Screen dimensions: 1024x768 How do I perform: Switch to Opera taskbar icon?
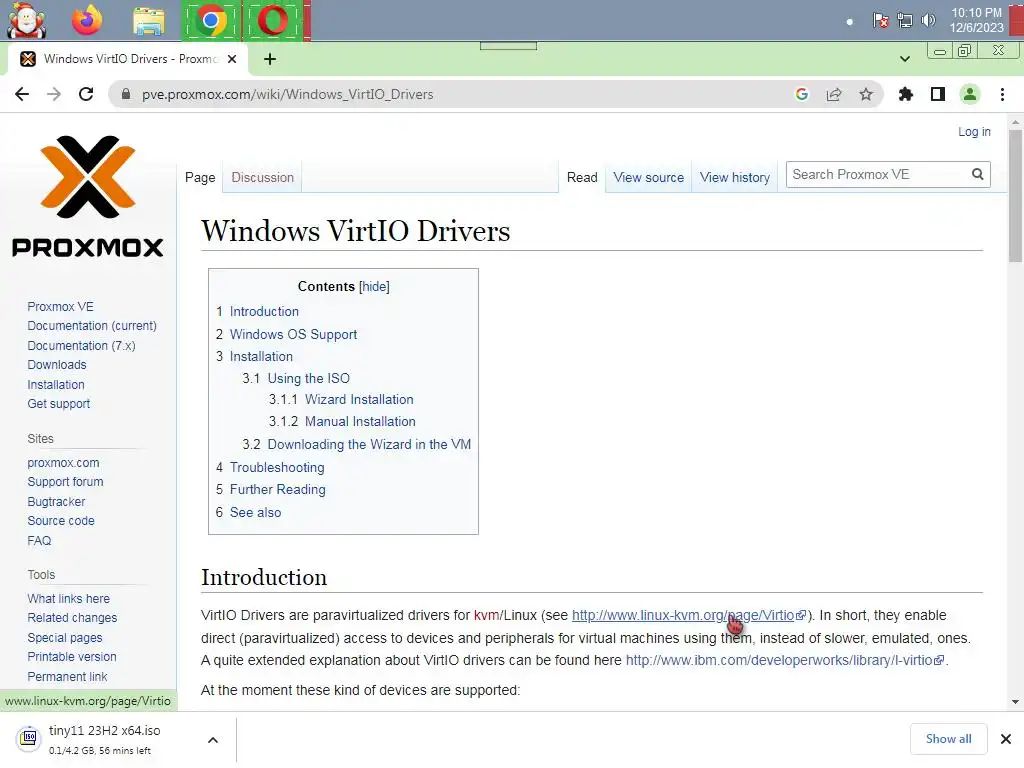coord(273,21)
